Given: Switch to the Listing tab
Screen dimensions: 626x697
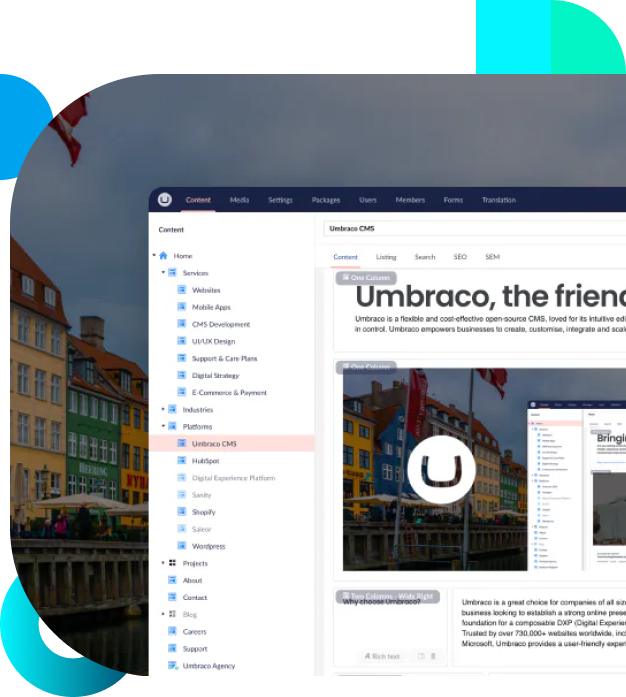Looking at the screenshot, I should 386,257.
